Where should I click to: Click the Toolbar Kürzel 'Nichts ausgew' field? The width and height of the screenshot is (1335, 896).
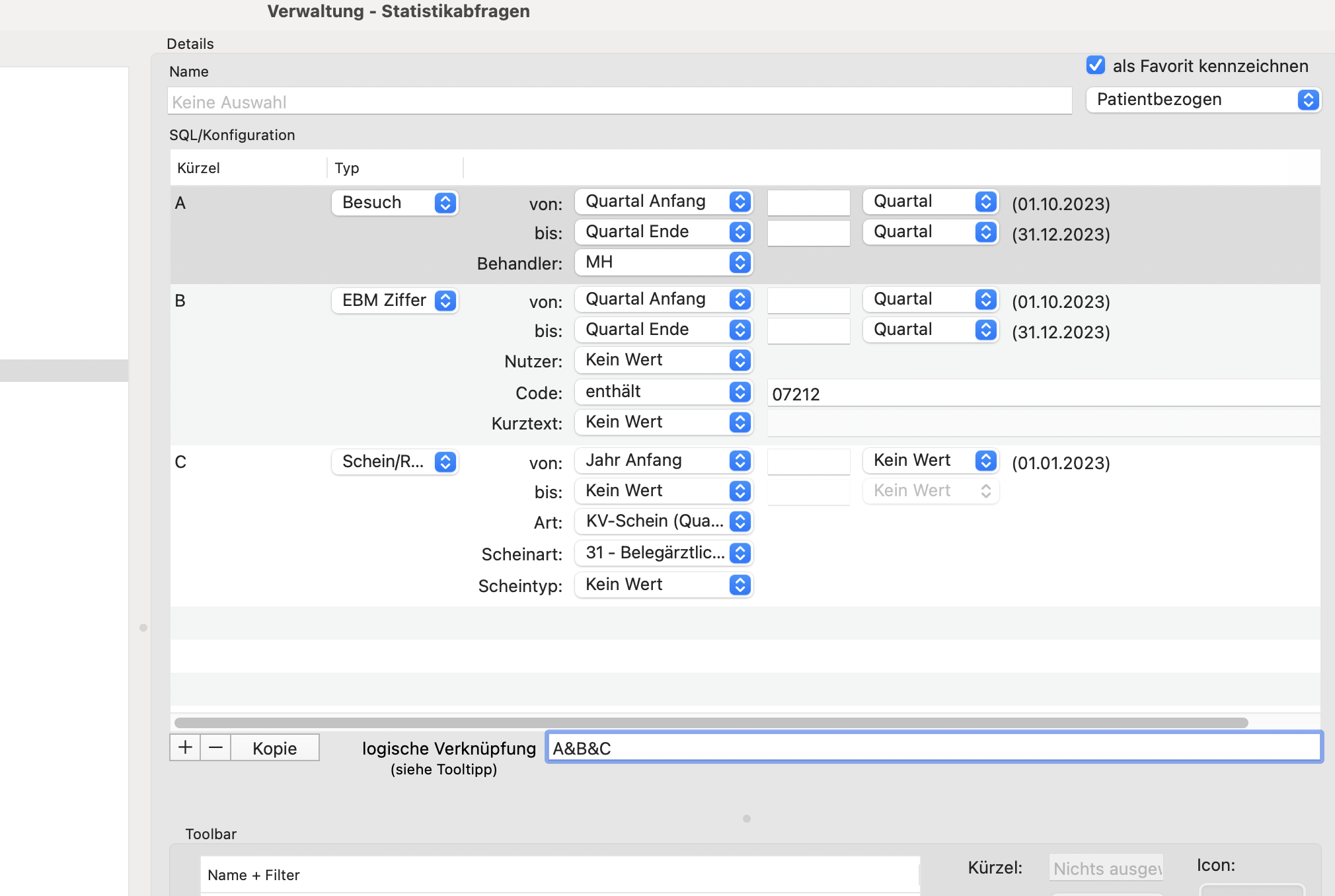click(x=1107, y=868)
